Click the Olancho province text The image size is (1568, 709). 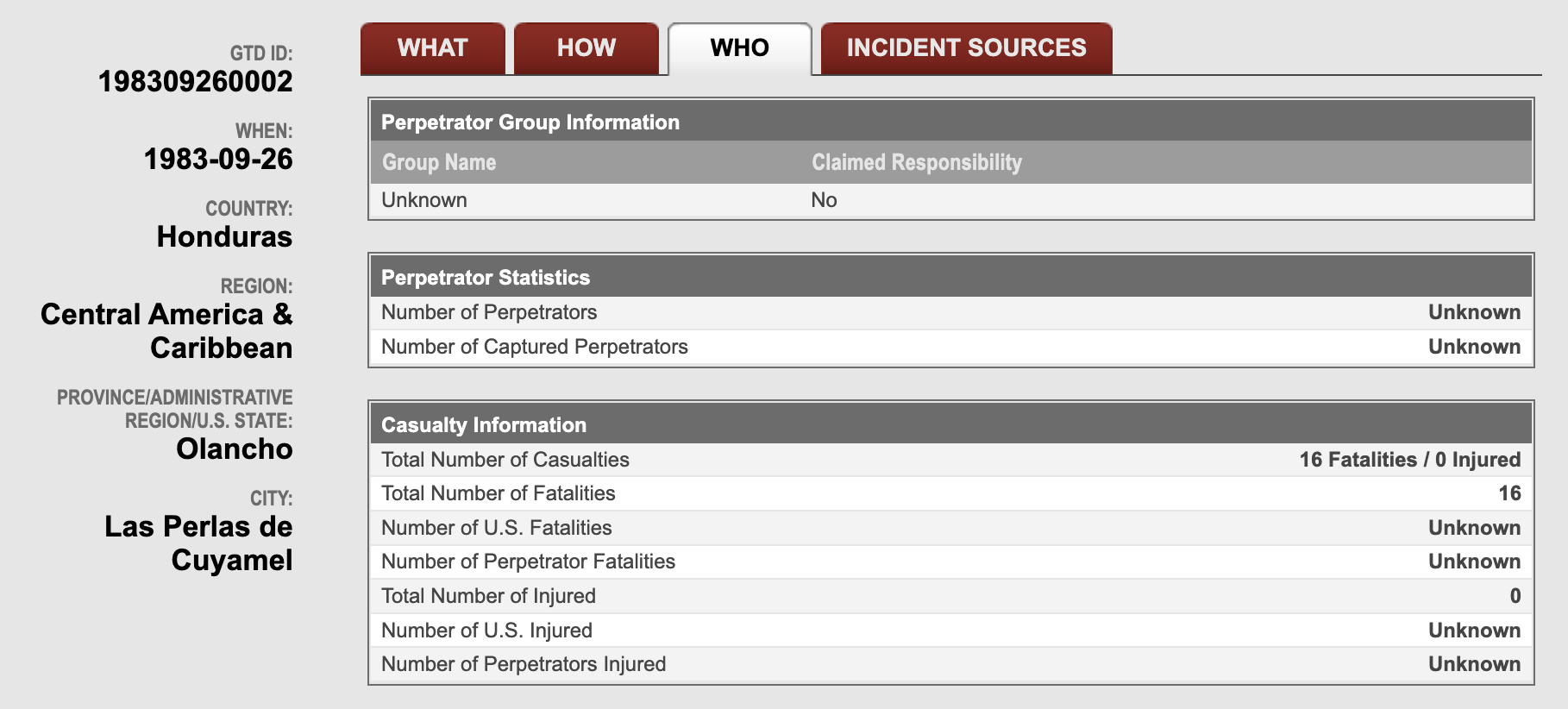[235, 449]
